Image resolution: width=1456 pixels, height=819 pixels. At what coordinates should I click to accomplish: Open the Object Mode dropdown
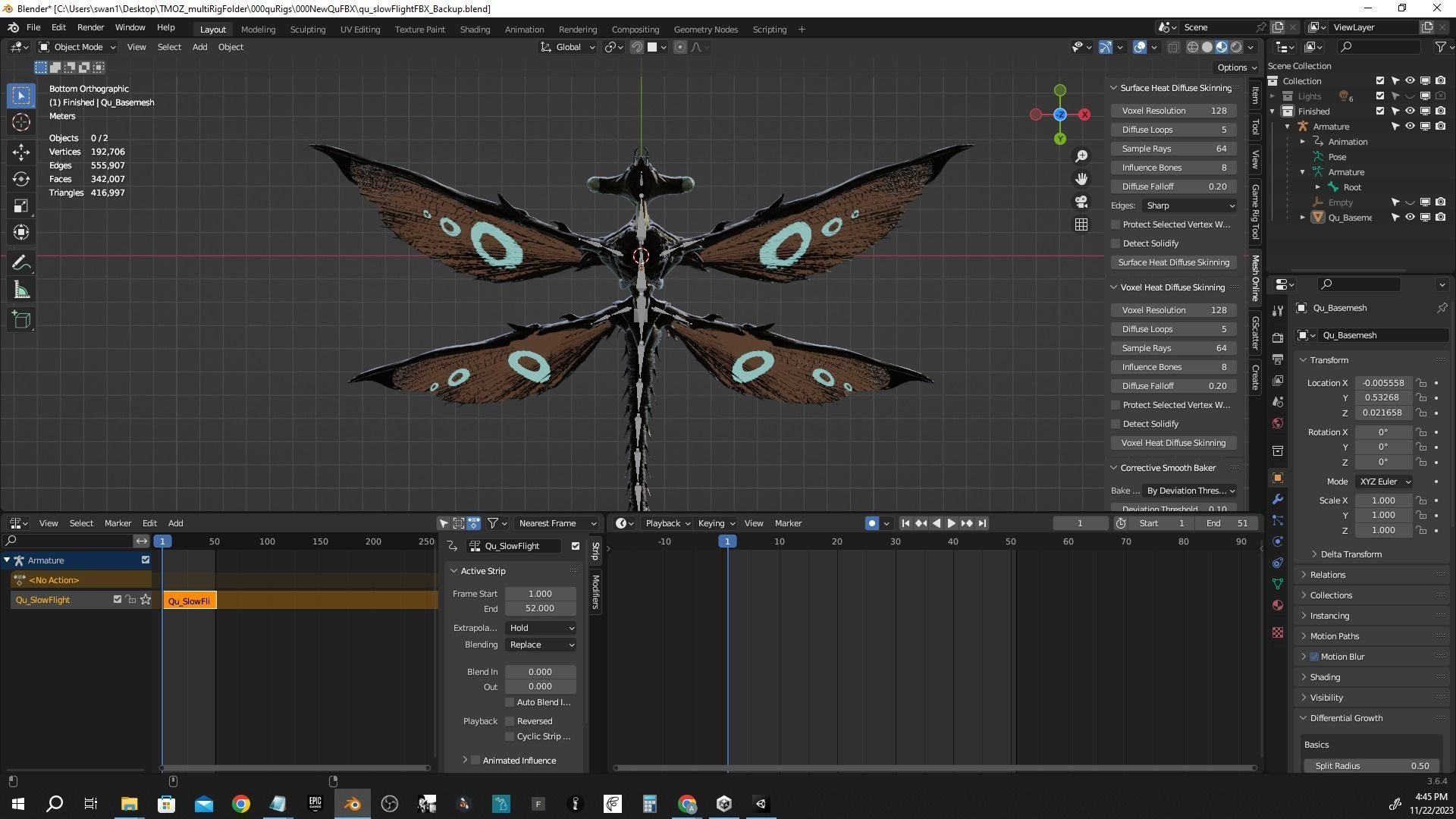pos(77,47)
